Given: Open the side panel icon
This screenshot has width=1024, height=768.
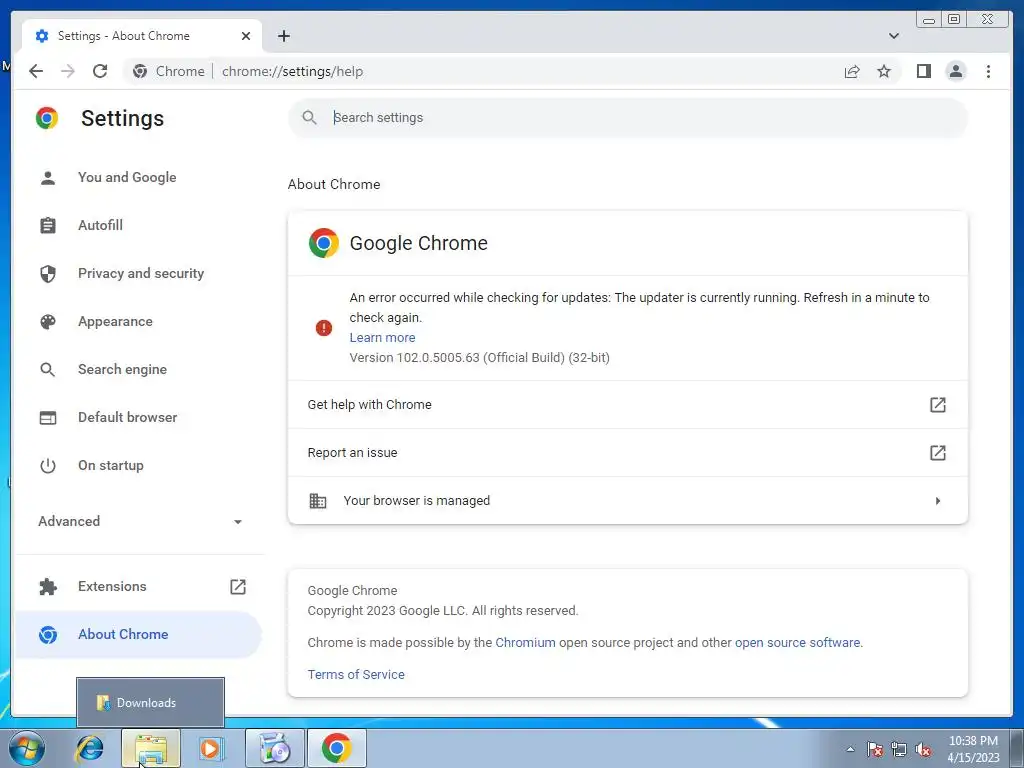Looking at the screenshot, I should tap(923, 71).
